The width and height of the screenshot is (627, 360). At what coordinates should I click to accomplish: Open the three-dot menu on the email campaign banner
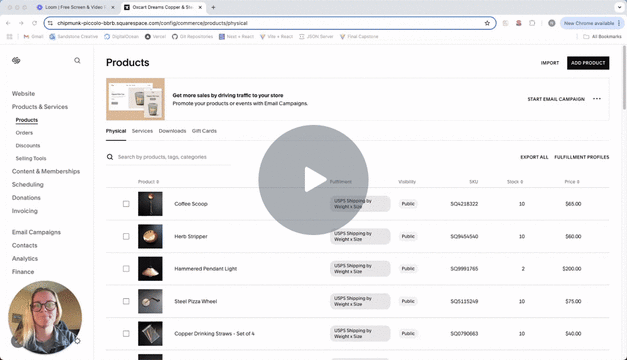(597, 99)
